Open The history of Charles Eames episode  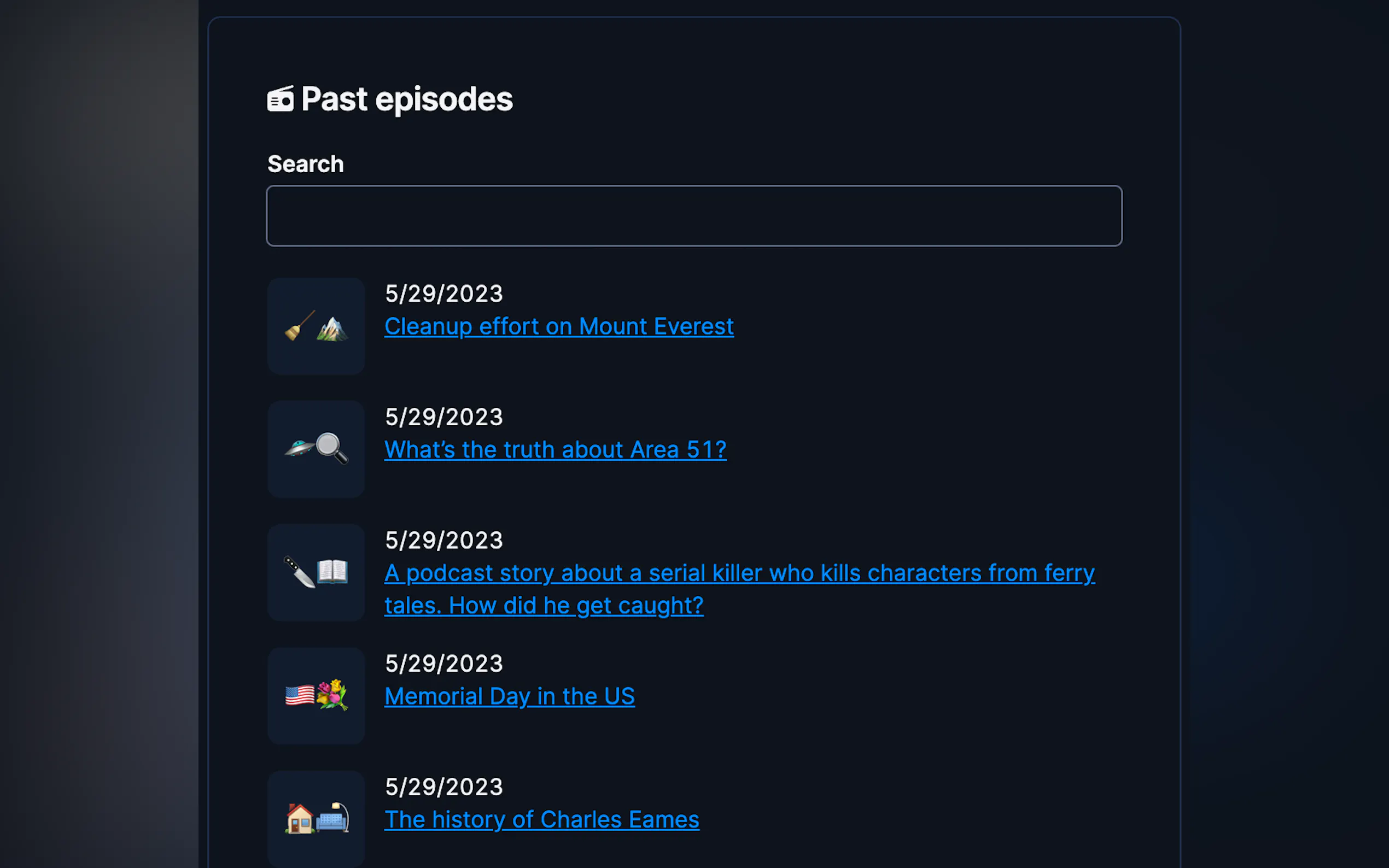(541, 819)
